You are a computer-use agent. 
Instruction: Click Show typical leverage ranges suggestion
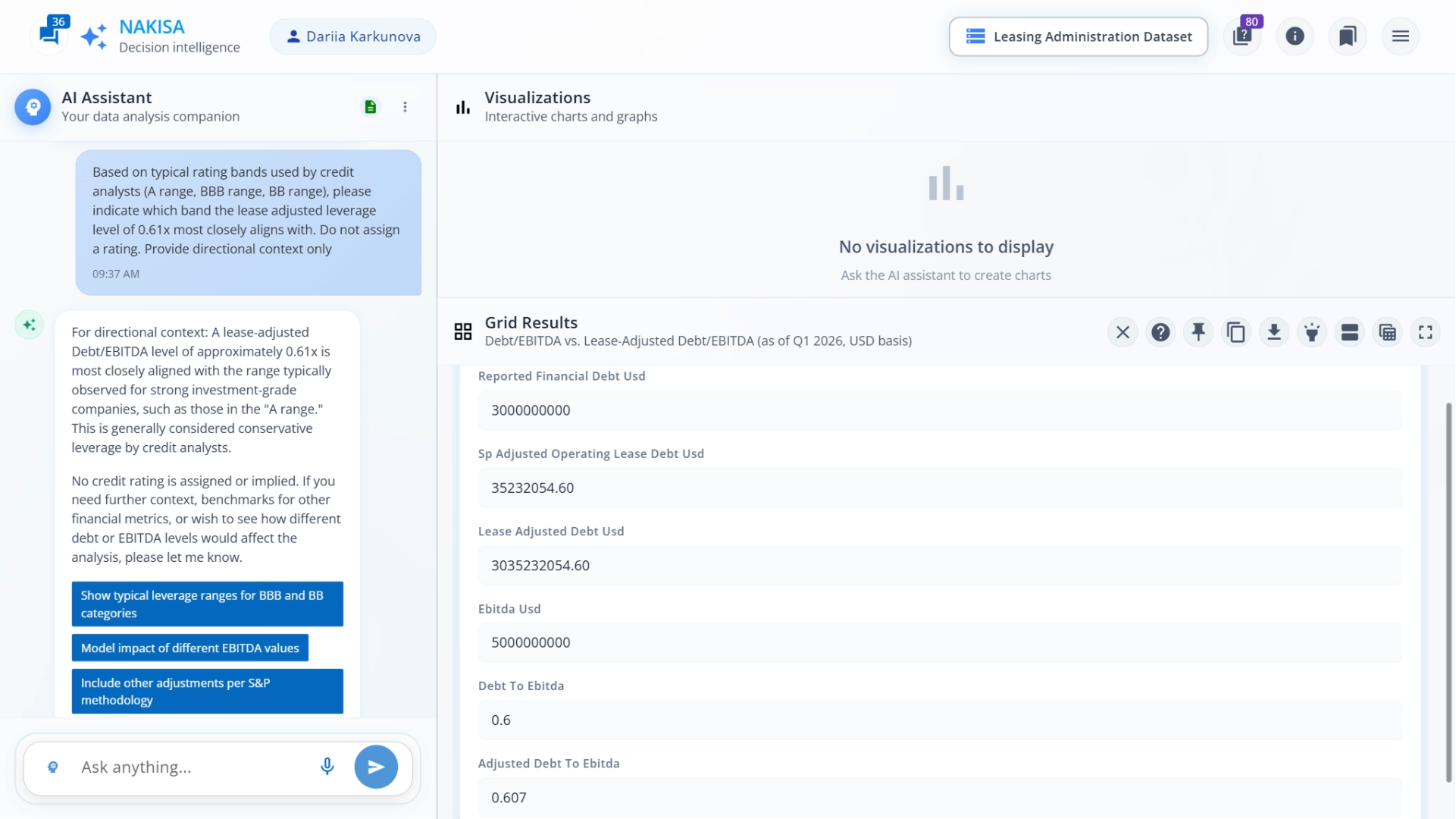point(207,604)
